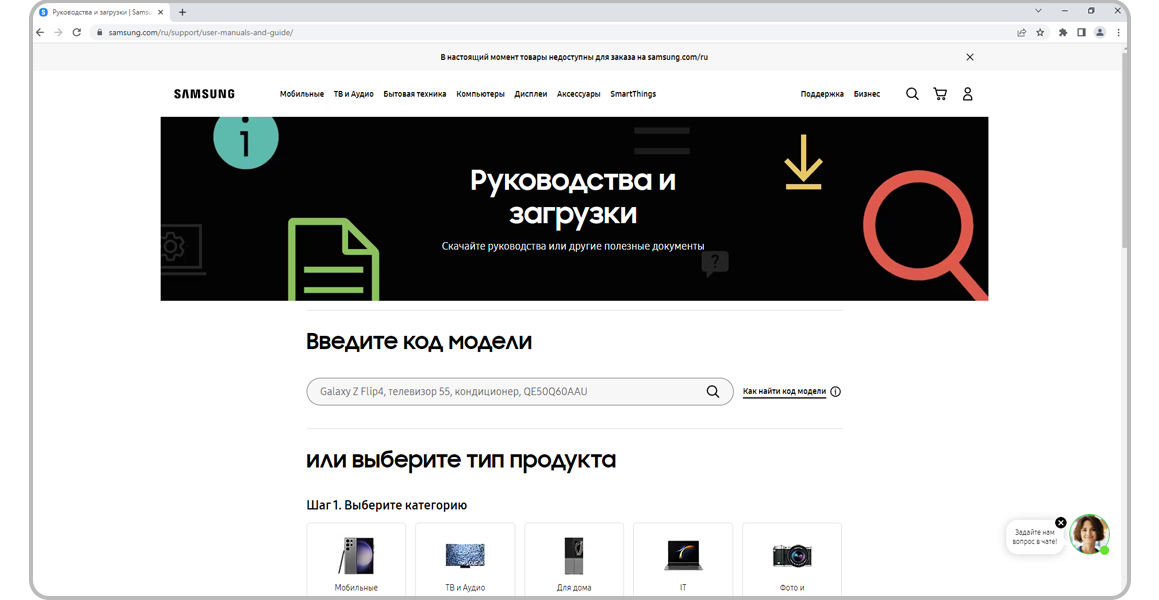The image size is (1159, 600).
Task: Open the ТВ и Аудио navigation menu
Action: tap(353, 94)
